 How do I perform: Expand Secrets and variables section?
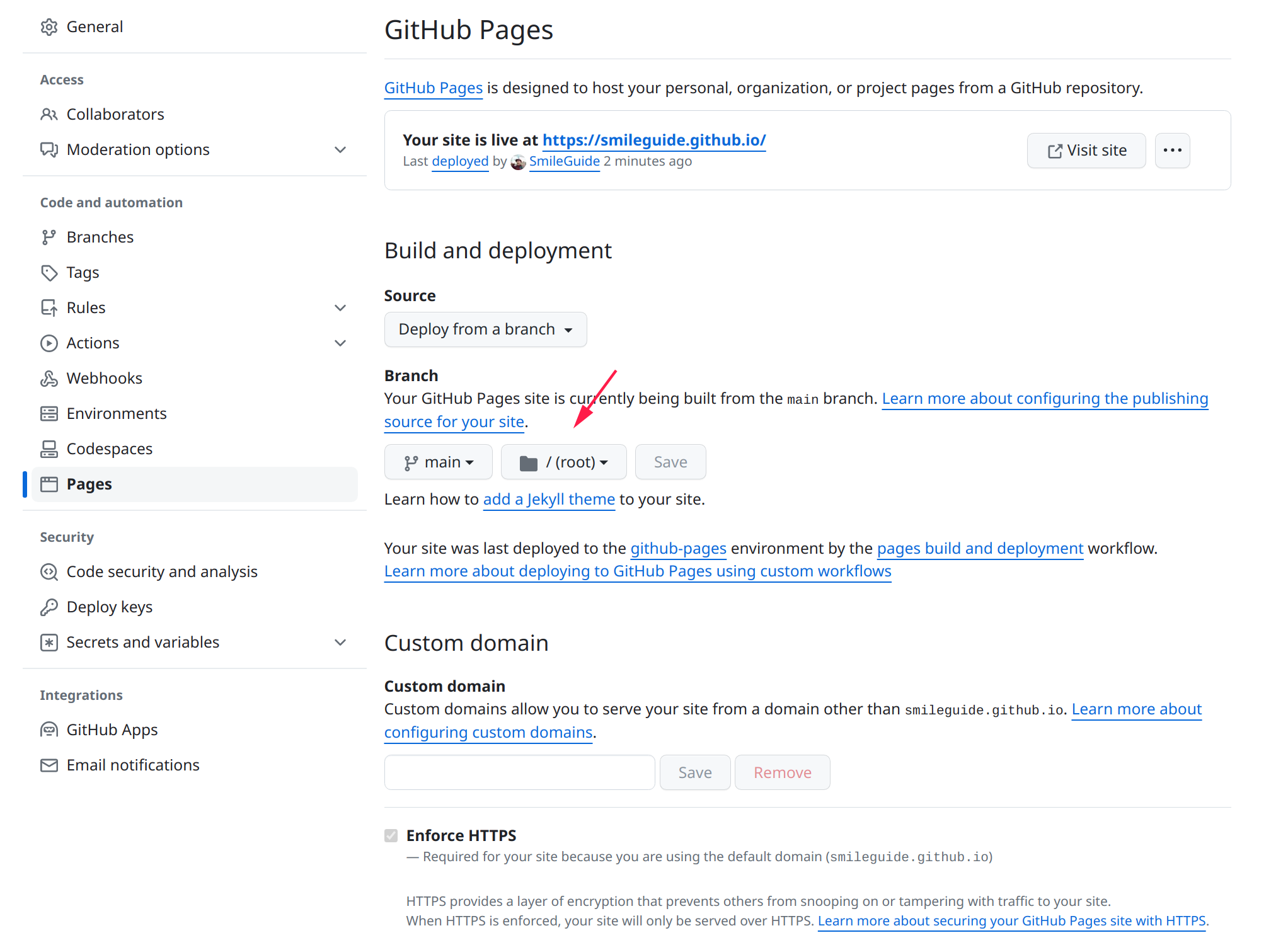click(340, 643)
